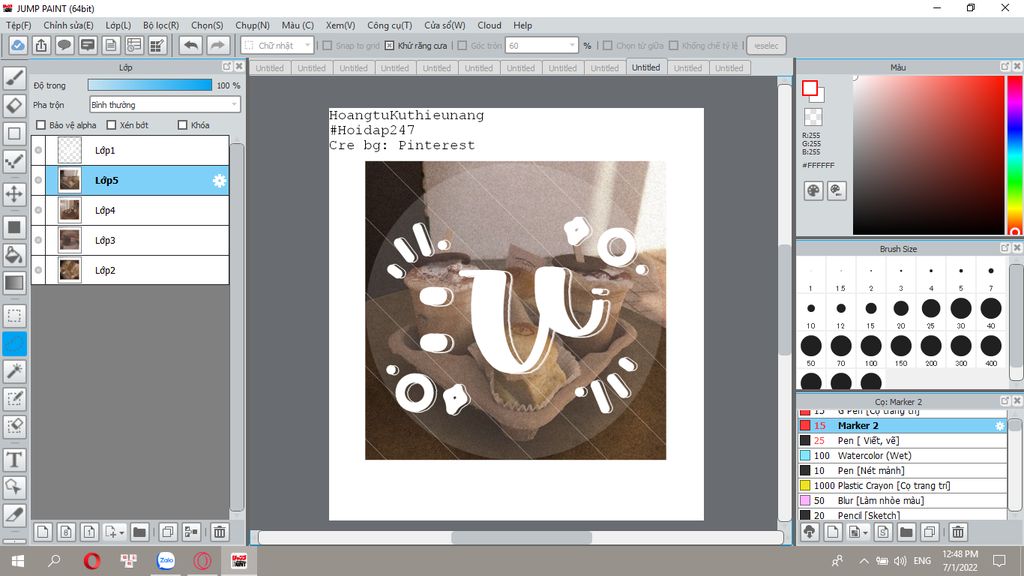Adjust Độ trong opacity slider

[150, 86]
